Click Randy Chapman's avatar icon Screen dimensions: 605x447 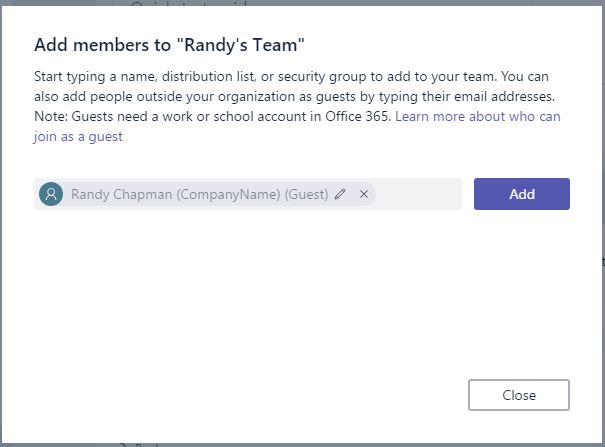point(51,194)
